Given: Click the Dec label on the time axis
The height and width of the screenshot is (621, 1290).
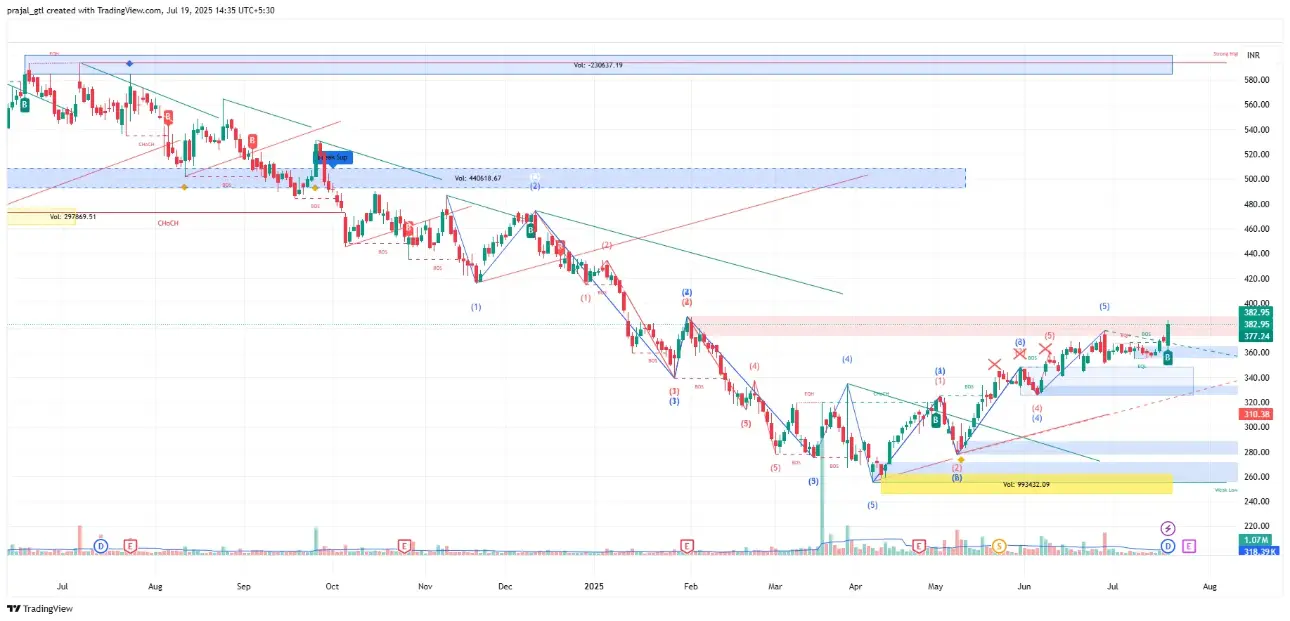Looking at the screenshot, I should (505, 585).
